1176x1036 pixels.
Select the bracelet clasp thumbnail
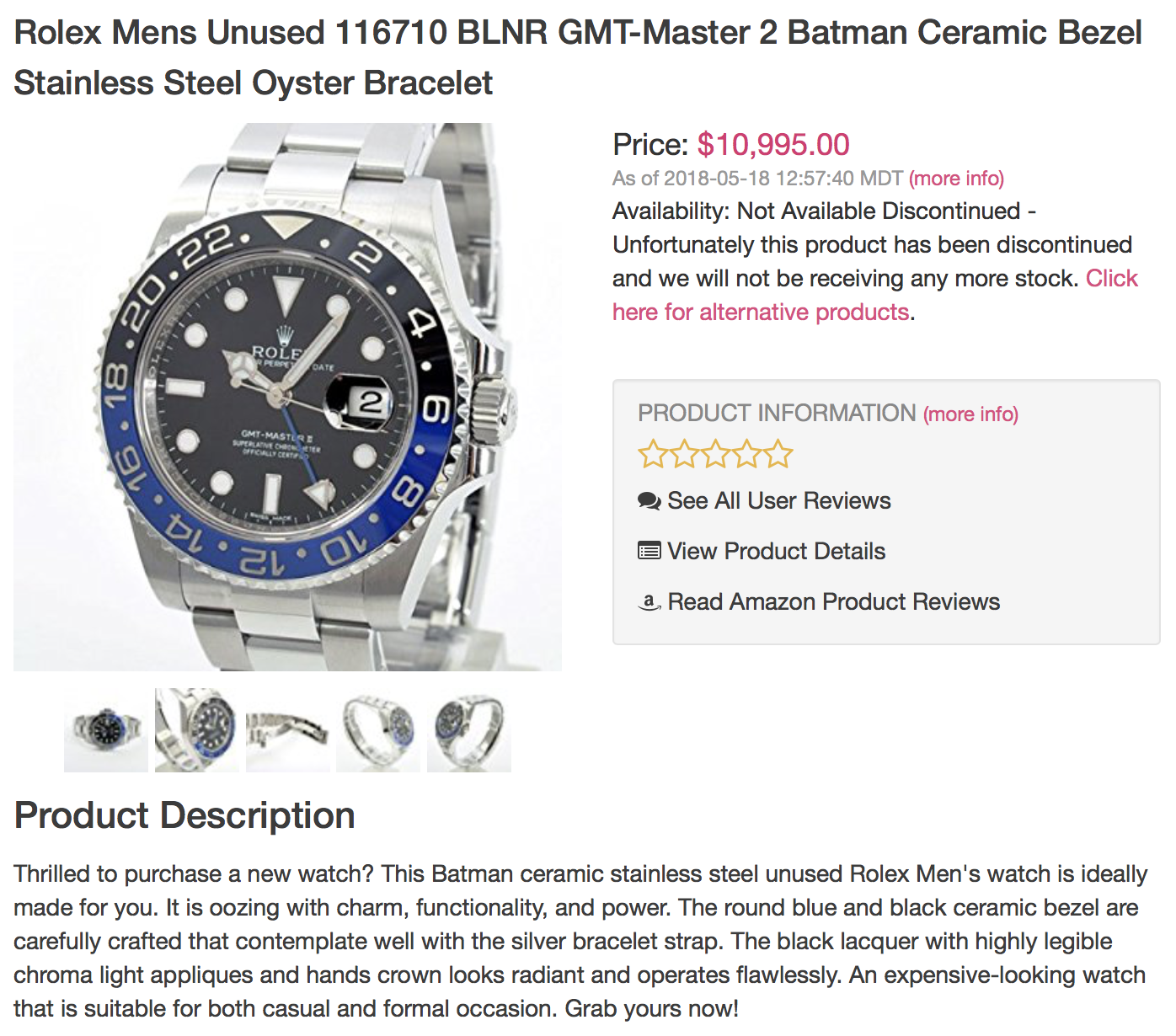288,730
